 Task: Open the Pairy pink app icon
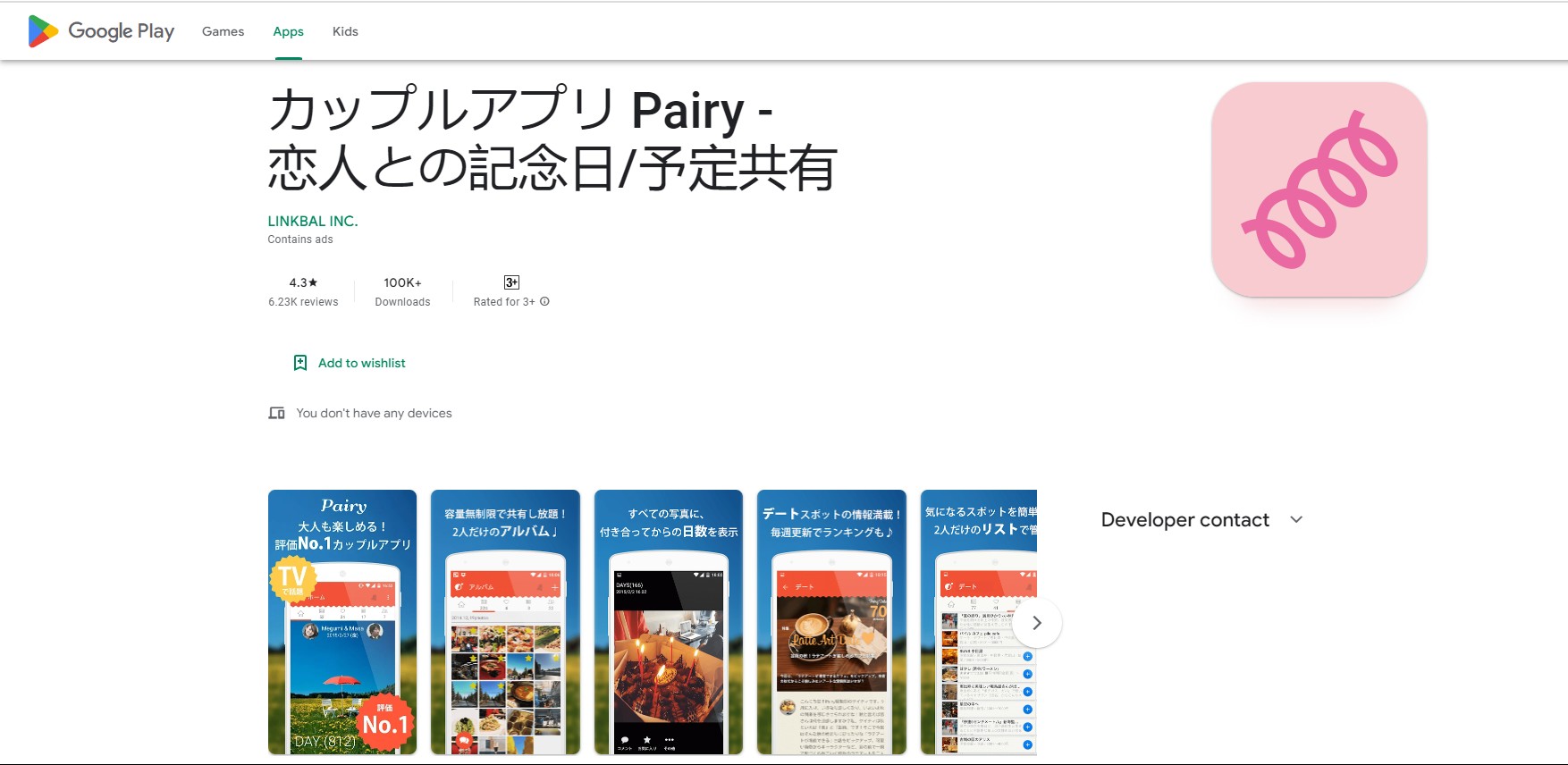[1319, 189]
